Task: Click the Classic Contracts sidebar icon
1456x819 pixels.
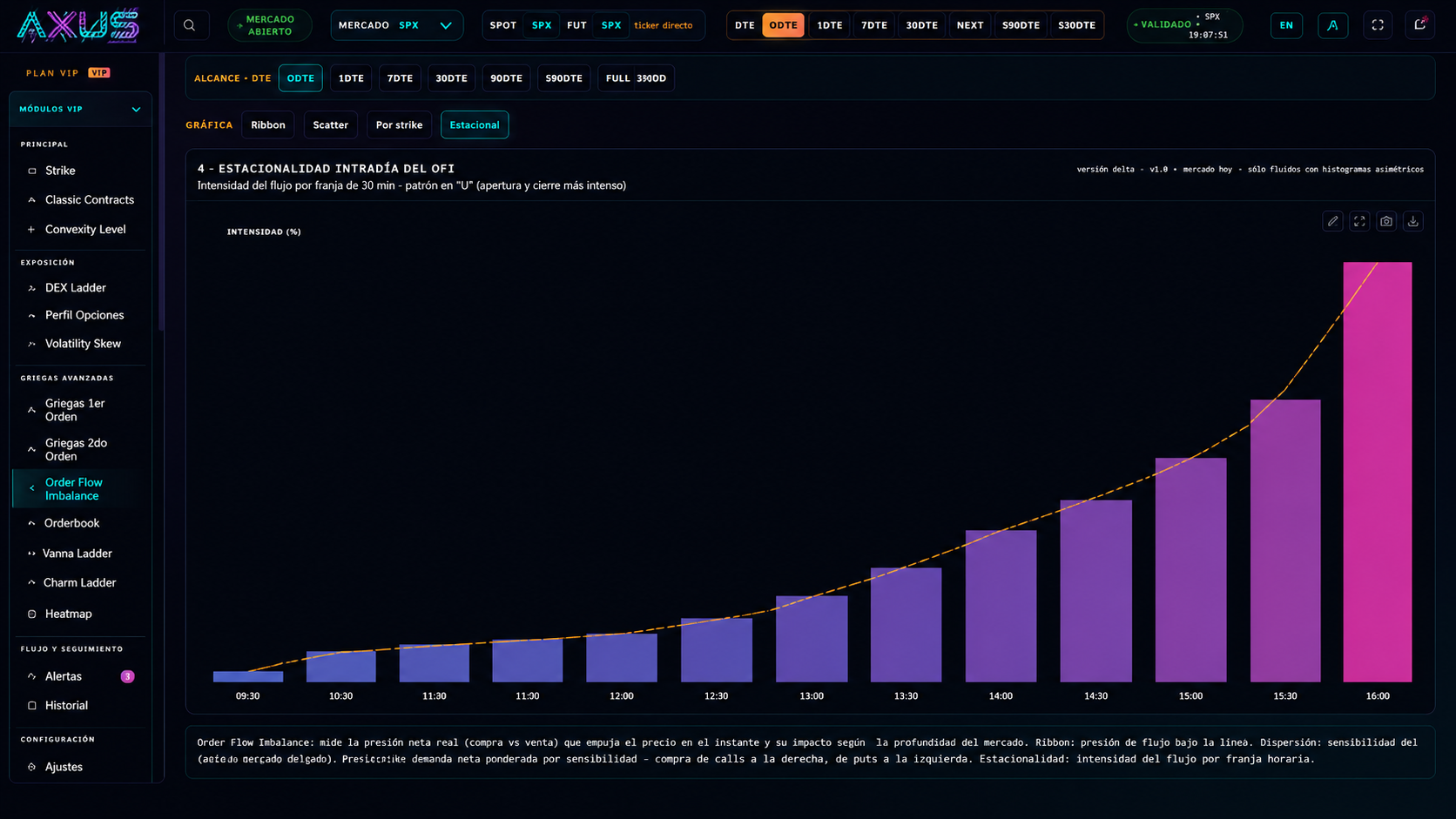Action: (x=32, y=200)
